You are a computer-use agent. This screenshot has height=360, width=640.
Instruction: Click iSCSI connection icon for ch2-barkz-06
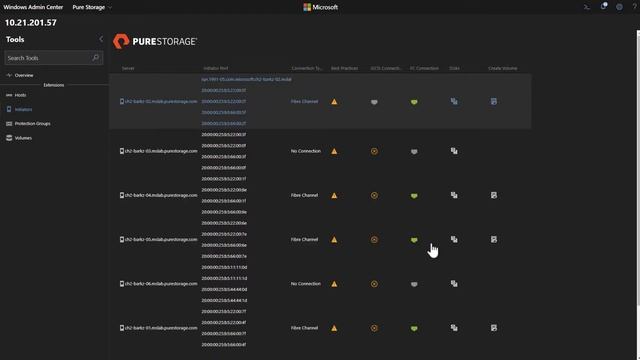[374, 284]
